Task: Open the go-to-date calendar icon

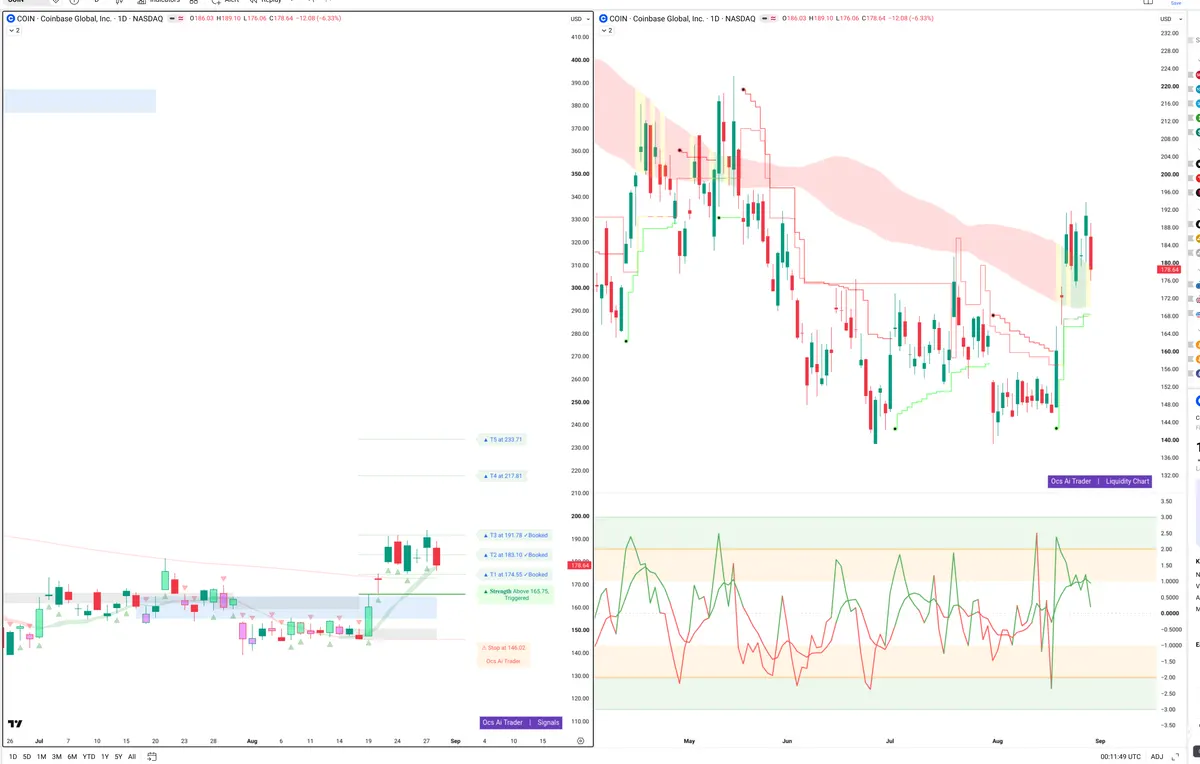Action: [151, 756]
